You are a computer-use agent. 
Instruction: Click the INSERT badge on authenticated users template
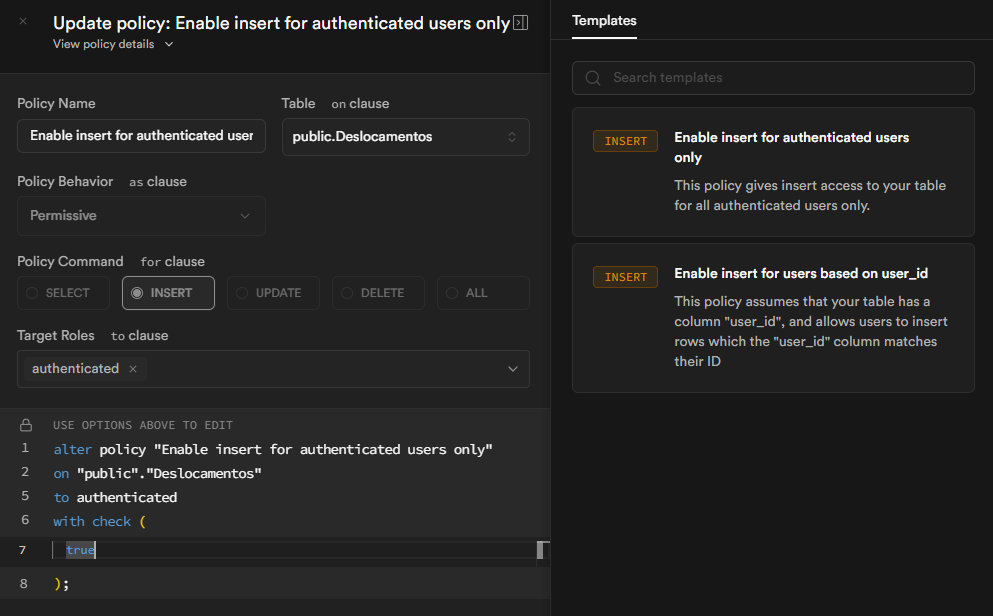tap(626, 141)
